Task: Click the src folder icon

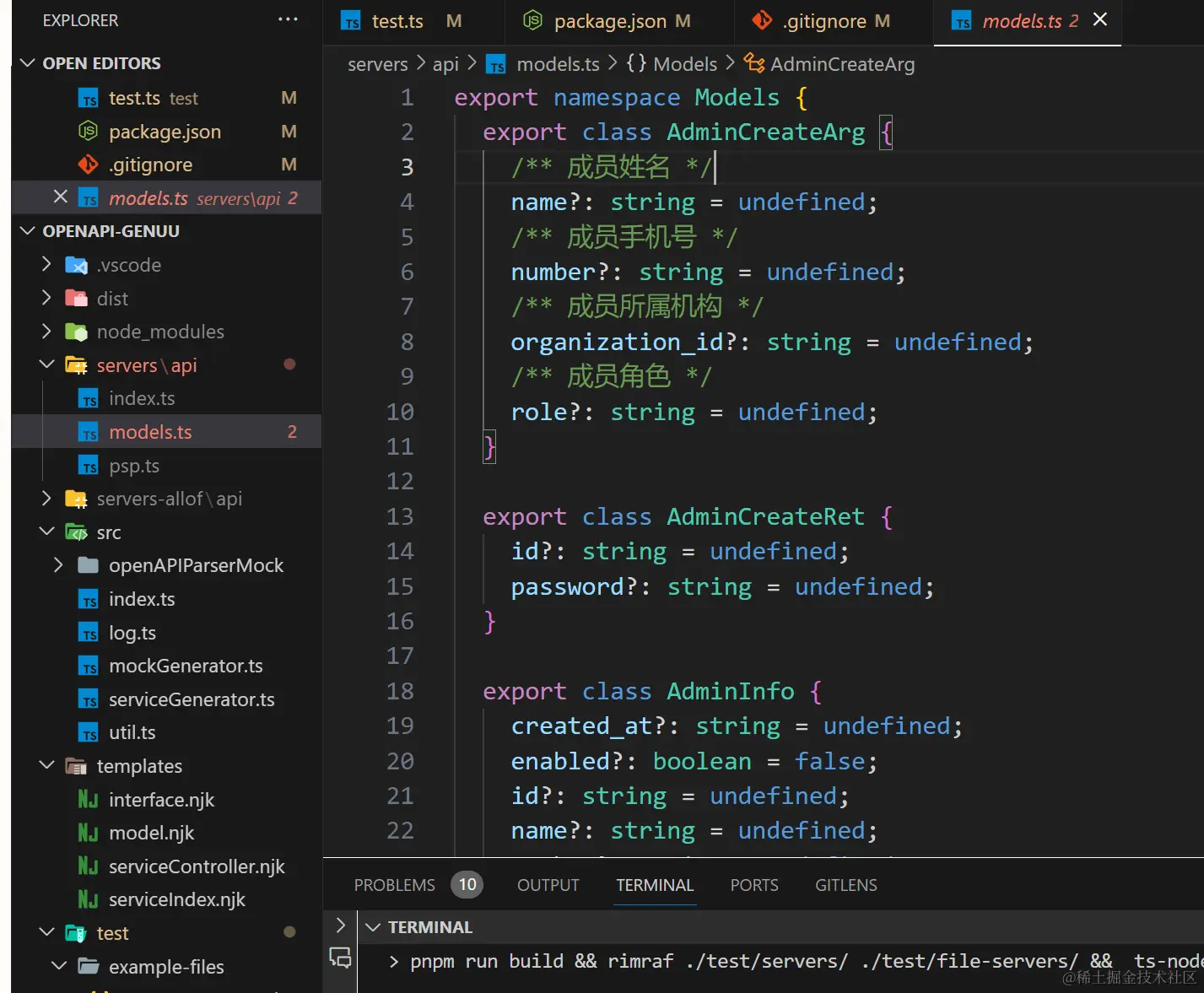Action: tap(77, 532)
